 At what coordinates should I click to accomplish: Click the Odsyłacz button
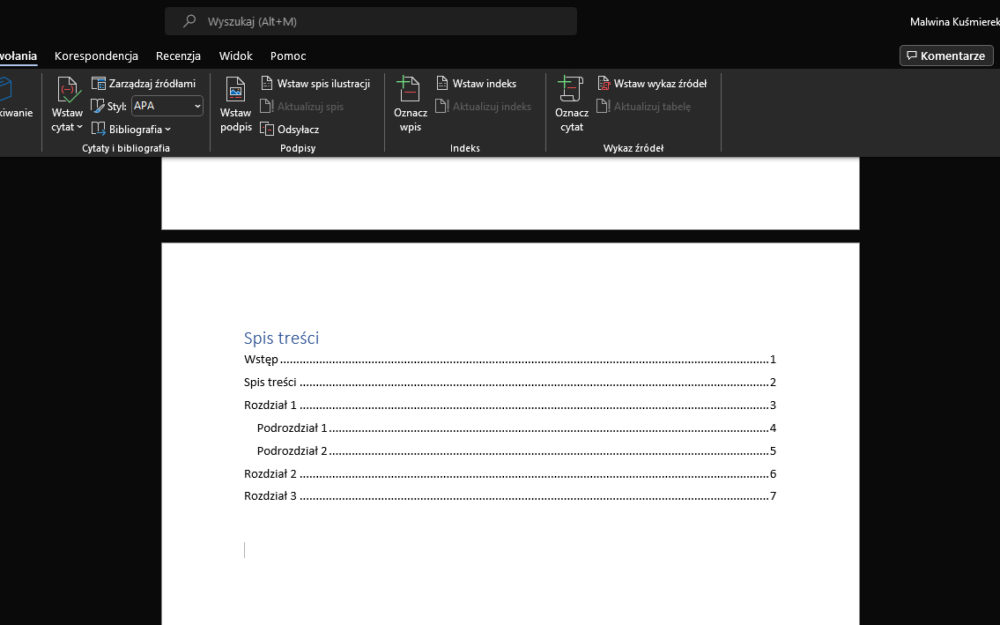290,129
